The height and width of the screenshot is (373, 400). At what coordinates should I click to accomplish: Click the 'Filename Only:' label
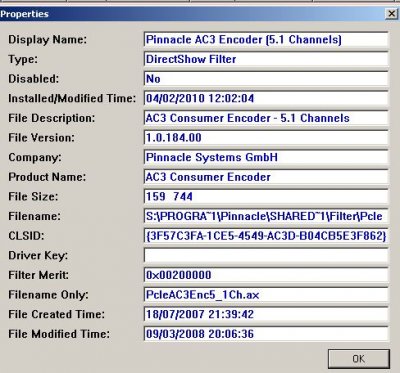[48, 295]
